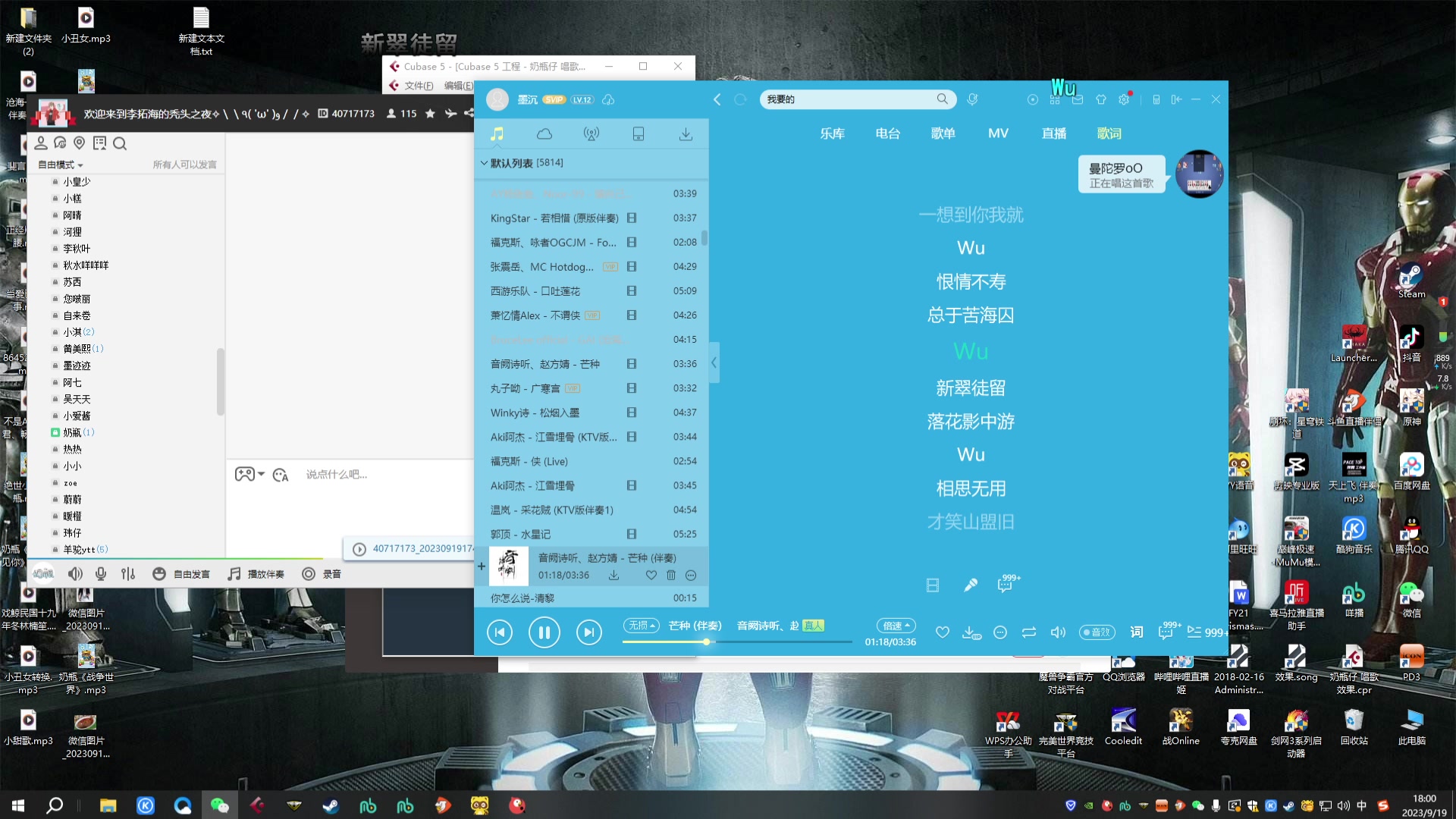The width and height of the screenshot is (1456, 819).
Task: Change the loop playback mode
Action: 1029,632
